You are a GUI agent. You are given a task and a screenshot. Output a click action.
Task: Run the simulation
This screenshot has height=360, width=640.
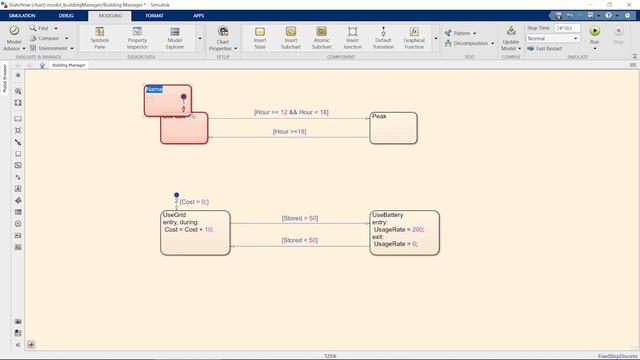pyautogui.click(x=595, y=31)
